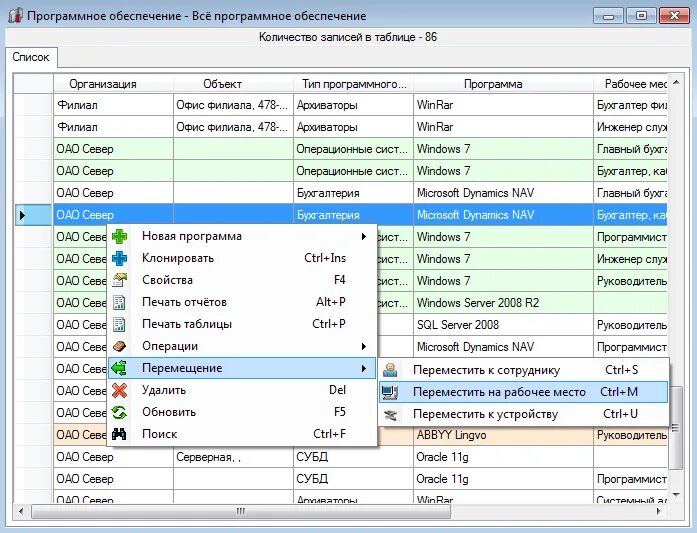The image size is (697, 533).
Task: Select Печать отчётов menu entry
Action: (x=242, y=302)
